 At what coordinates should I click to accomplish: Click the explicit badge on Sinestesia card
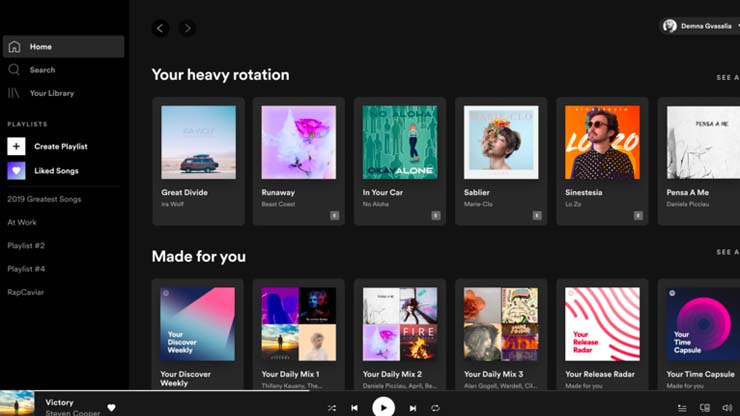point(638,216)
